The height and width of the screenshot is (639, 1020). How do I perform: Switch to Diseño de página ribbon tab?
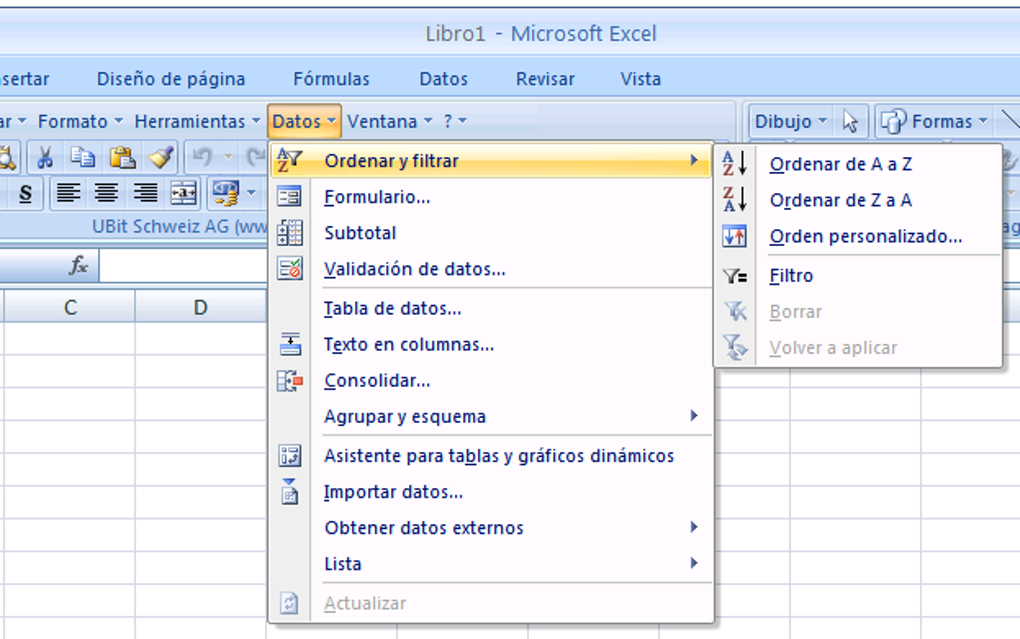[x=171, y=79]
